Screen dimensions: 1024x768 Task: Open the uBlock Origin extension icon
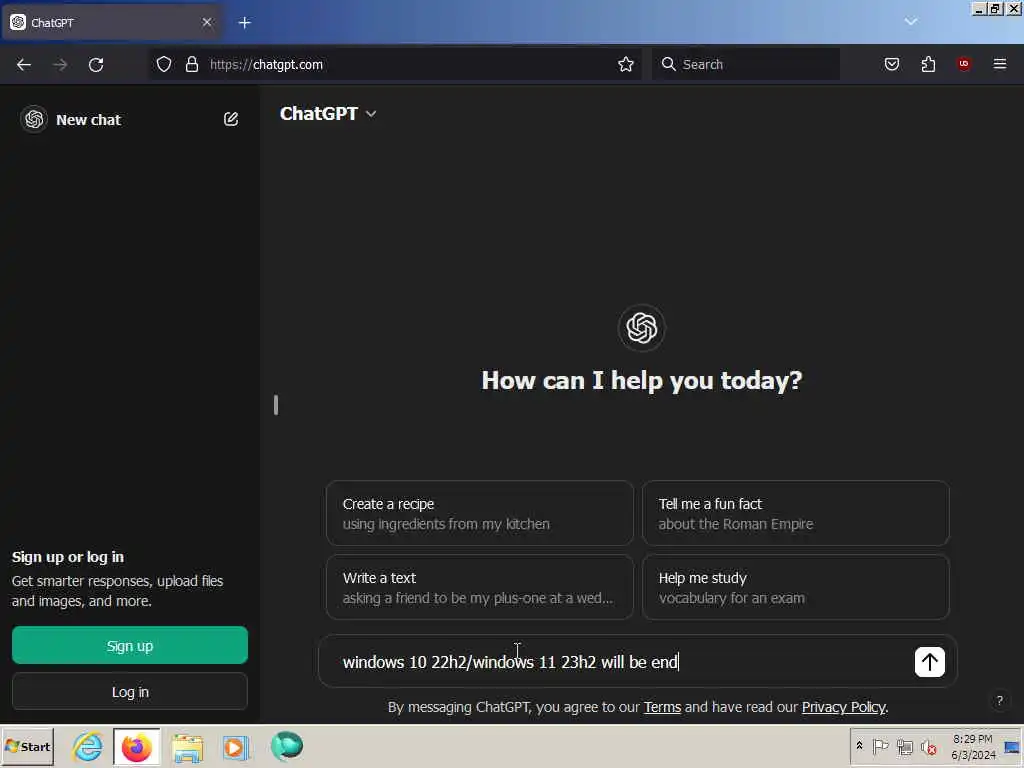coord(964,63)
